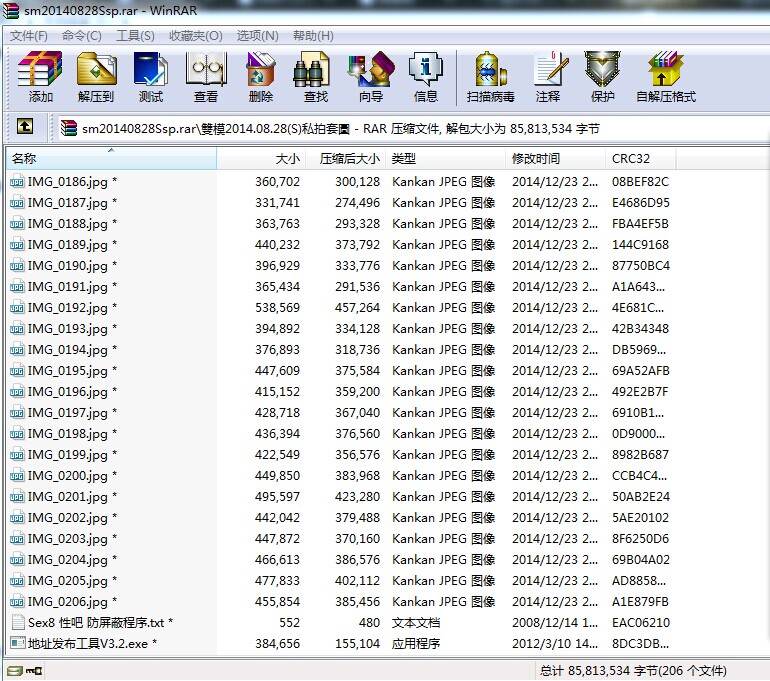Viewport: 770px width, 681px height.
Task: Select file IMG_0195.jpg in list
Action: [x=68, y=371]
